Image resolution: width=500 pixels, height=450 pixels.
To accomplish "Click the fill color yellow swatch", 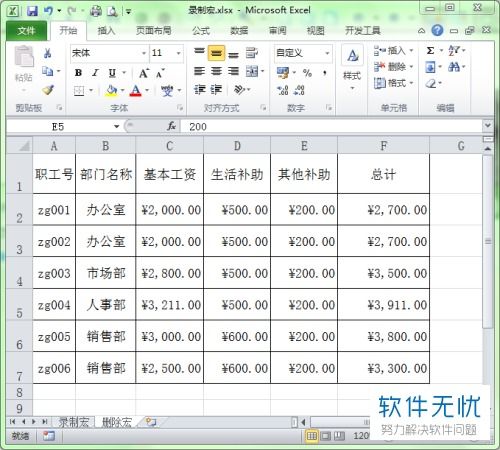I will point(111,91).
